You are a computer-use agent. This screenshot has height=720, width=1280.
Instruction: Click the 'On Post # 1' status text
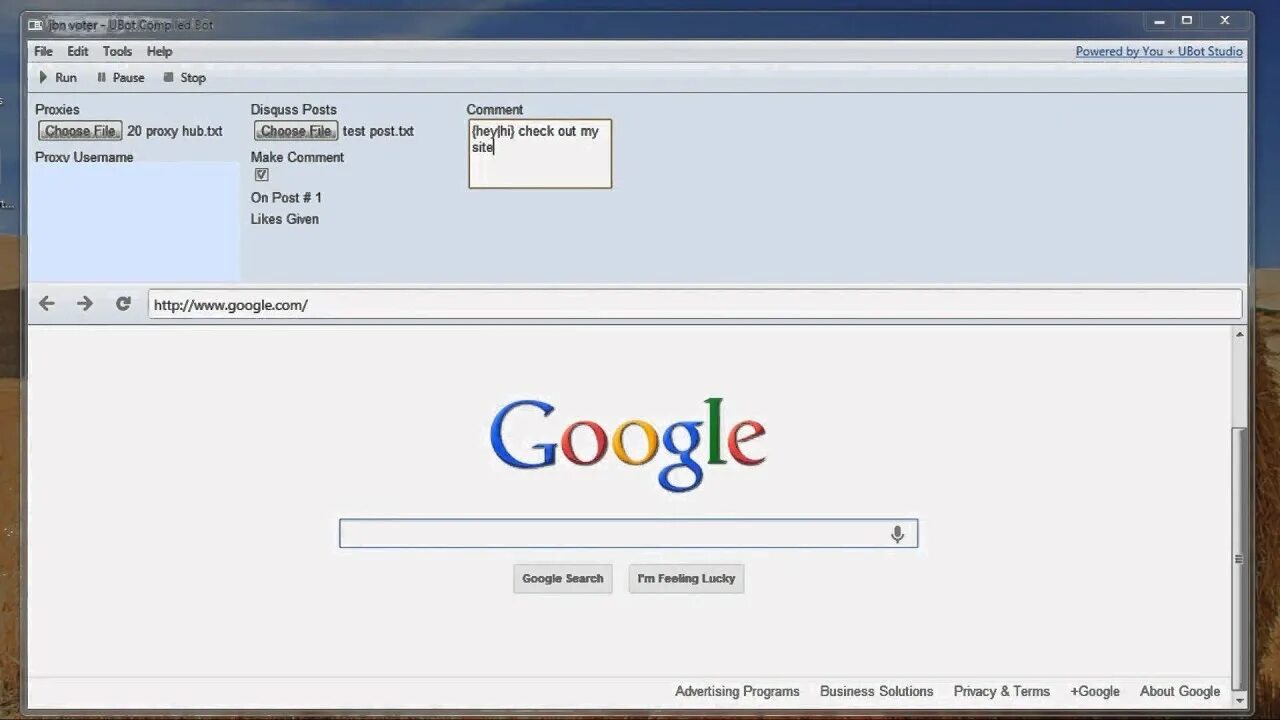pos(286,197)
